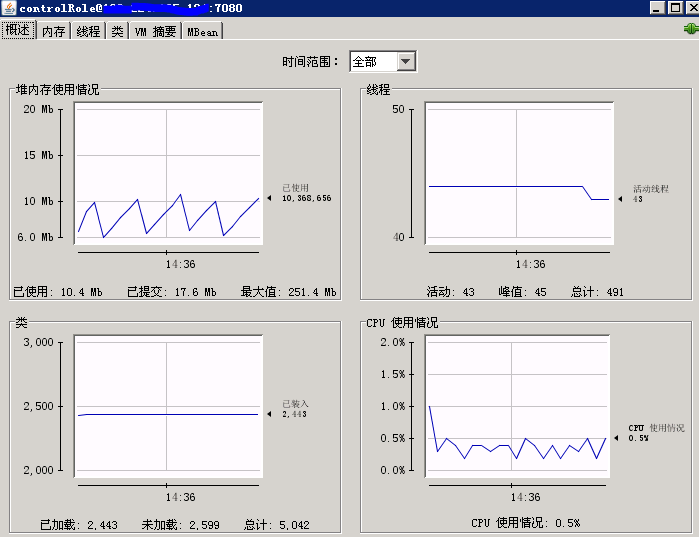Click the 已加载: 2,443 text
Viewport: 699px width, 537px height.
(x=79, y=525)
